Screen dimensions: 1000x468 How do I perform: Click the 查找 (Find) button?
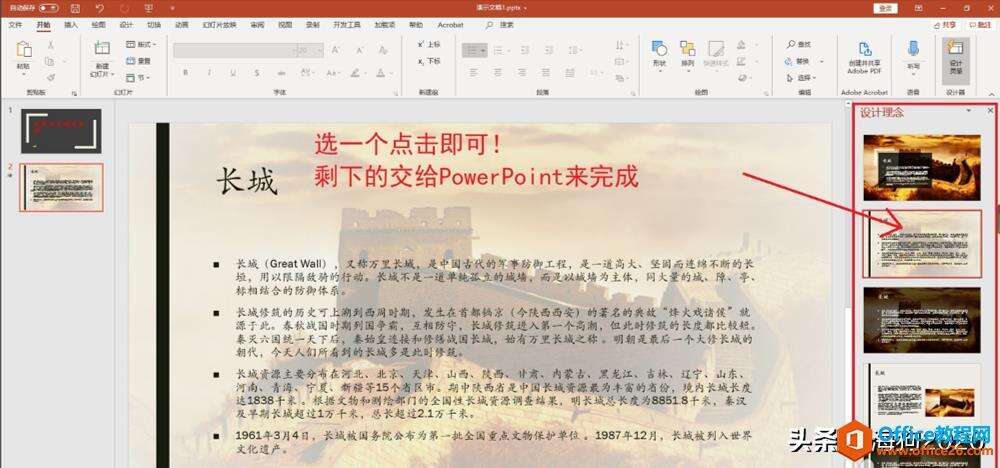pyautogui.click(x=798, y=45)
